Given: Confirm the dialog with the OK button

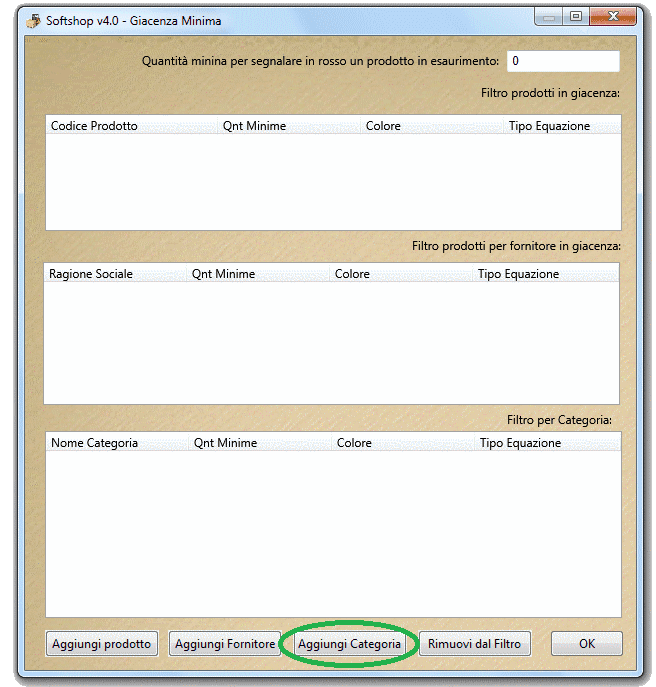Looking at the screenshot, I should click(x=586, y=644).
